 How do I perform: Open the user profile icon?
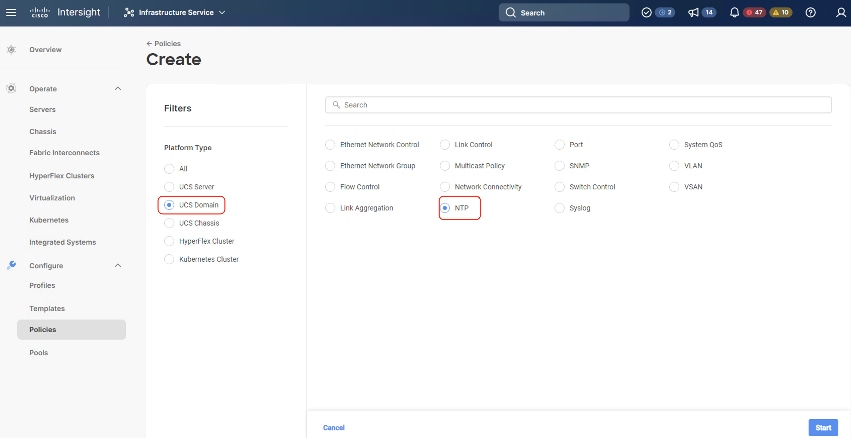point(841,12)
